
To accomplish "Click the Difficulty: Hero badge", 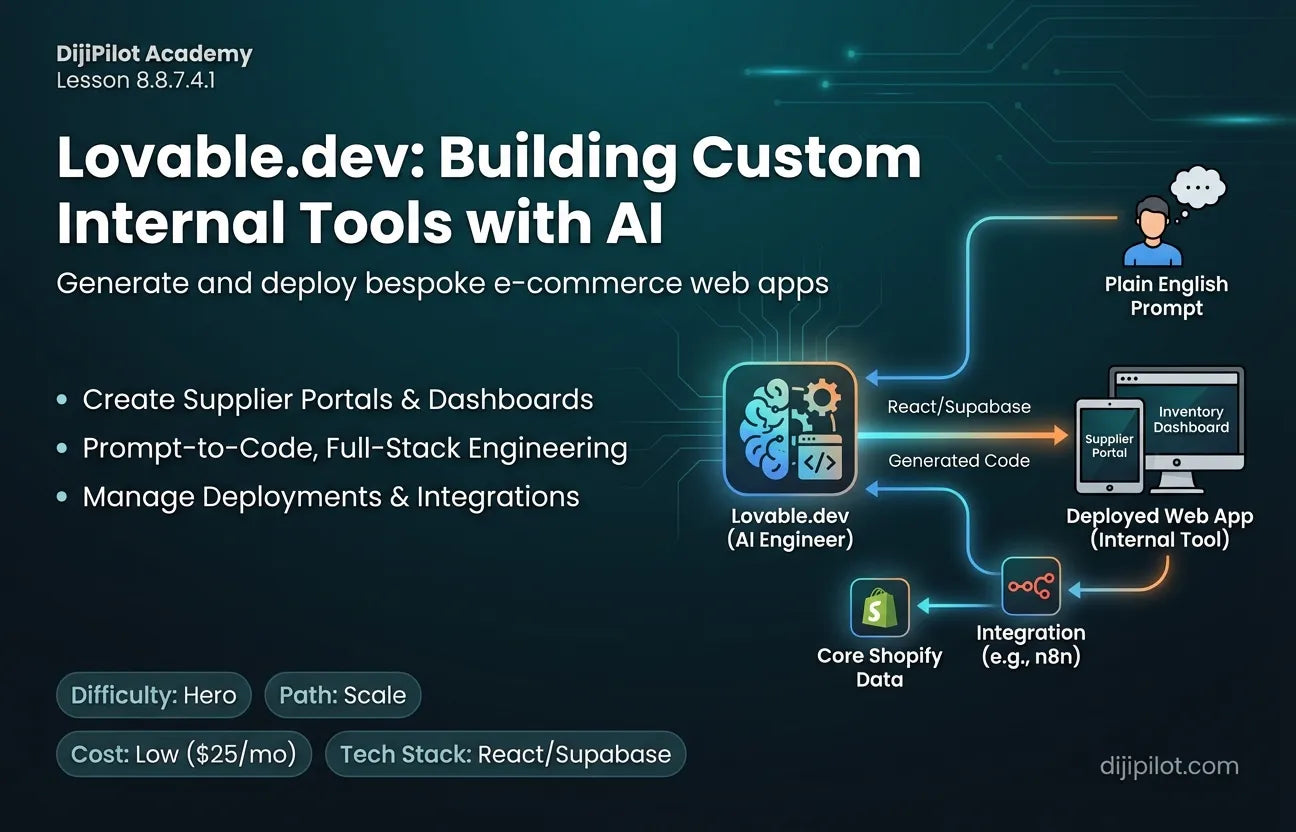I will coord(153,695).
